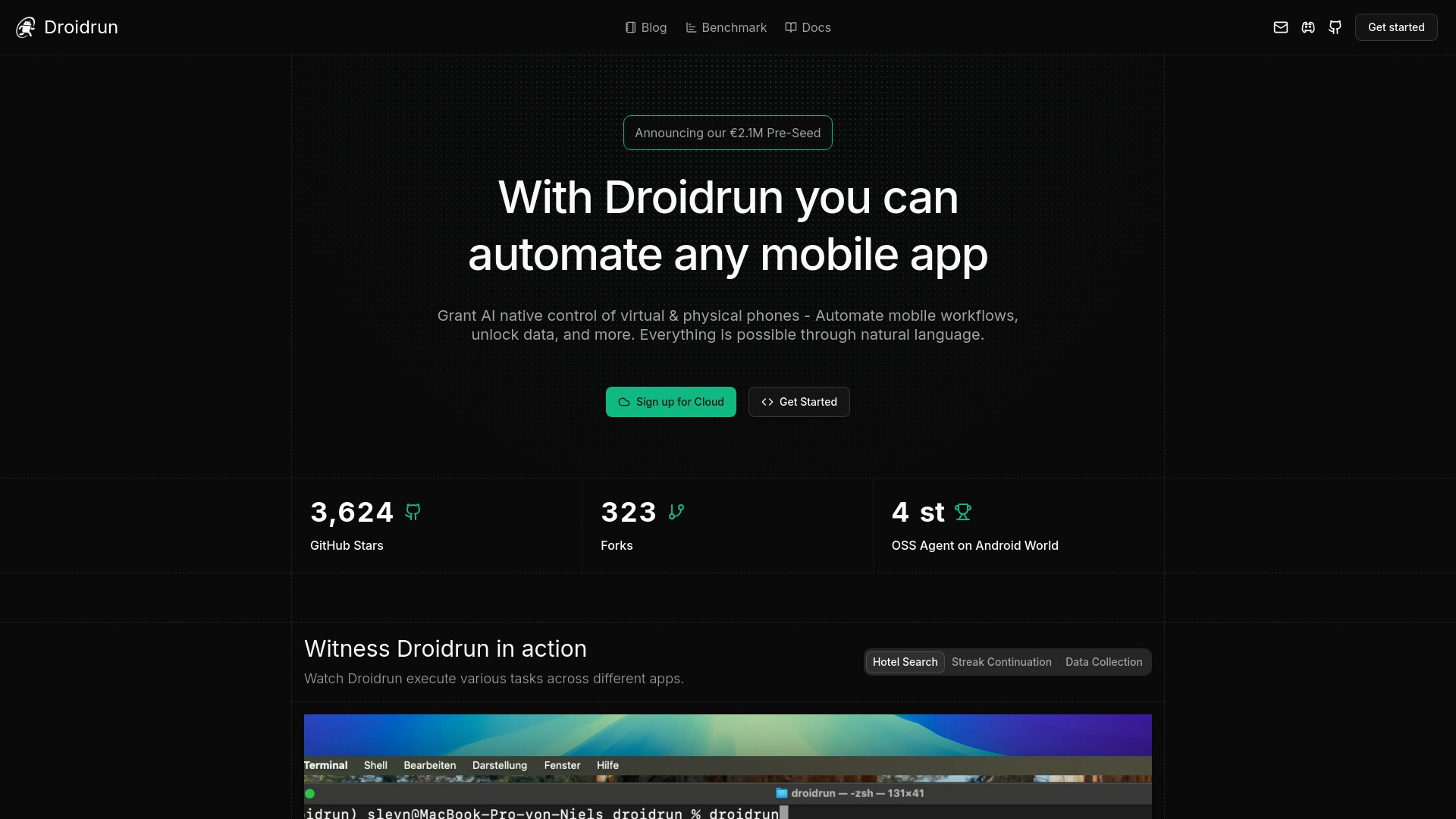The image size is (1456, 819).
Task: Open the Droidrun home logo icon
Action: (x=26, y=27)
